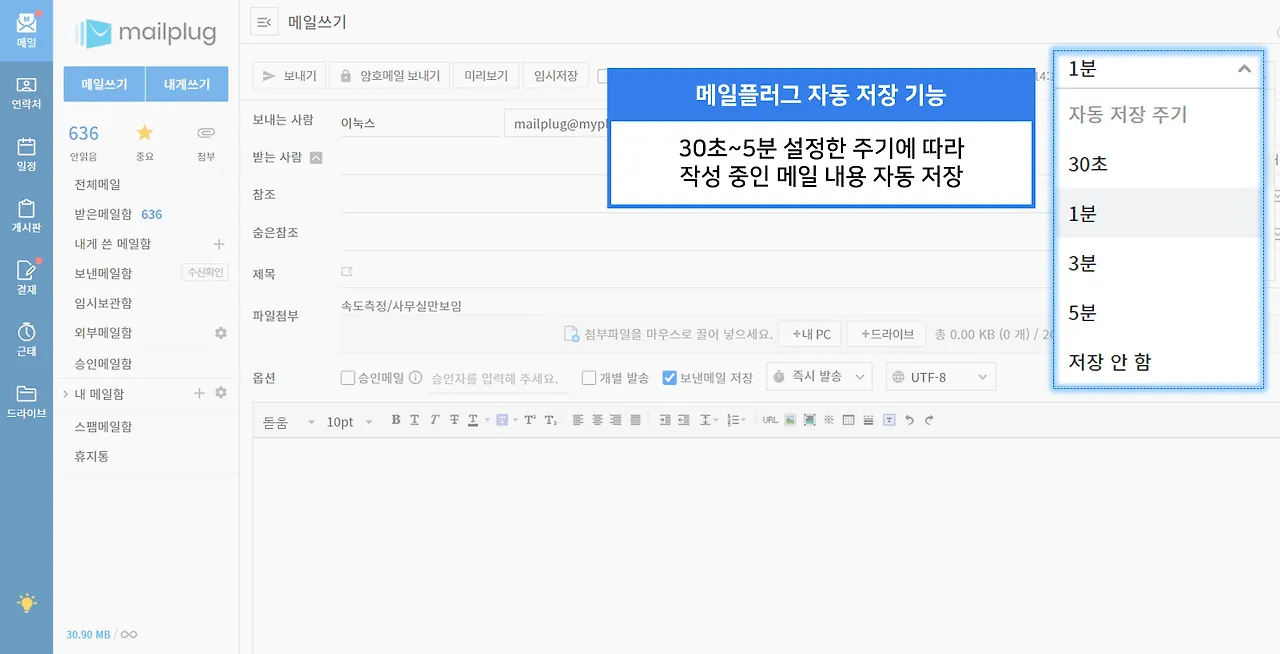Select 30초 auto-save interval
Screen dimensions: 1280x654
pos(1158,164)
